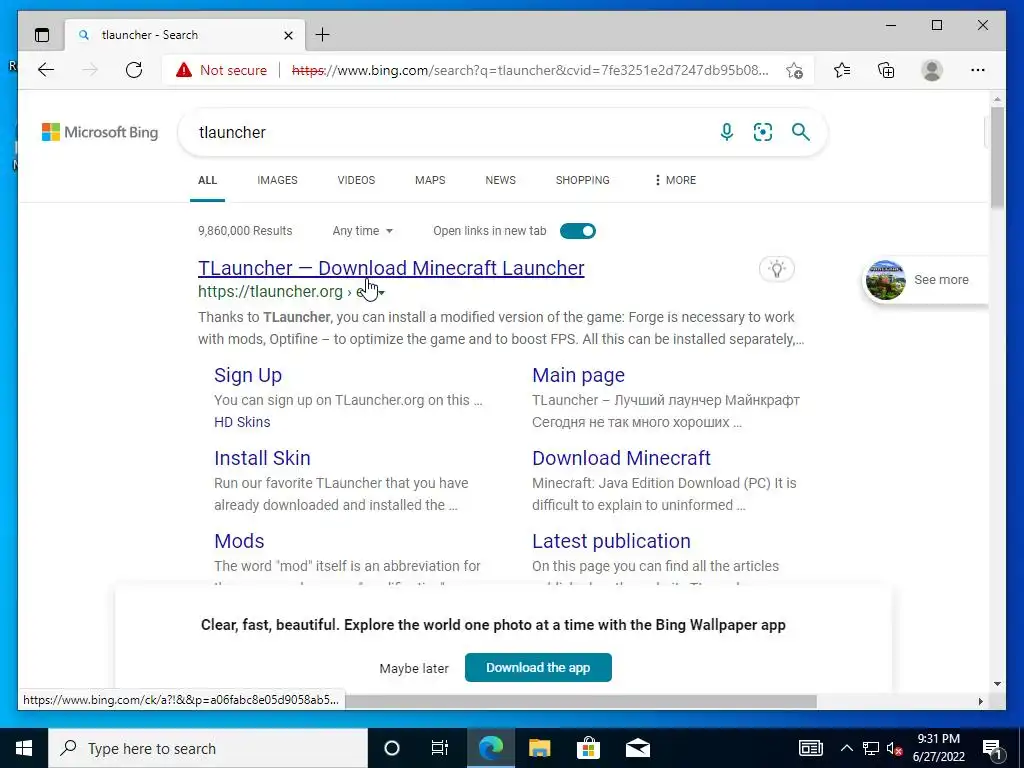Open News and interests taskbar icon
The height and width of the screenshot is (768, 1024).
click(x=810, y=748)
